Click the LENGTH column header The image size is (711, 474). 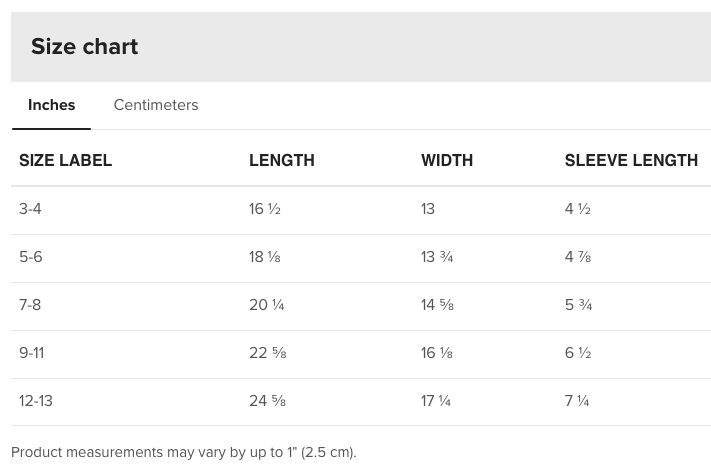point(281,160)
